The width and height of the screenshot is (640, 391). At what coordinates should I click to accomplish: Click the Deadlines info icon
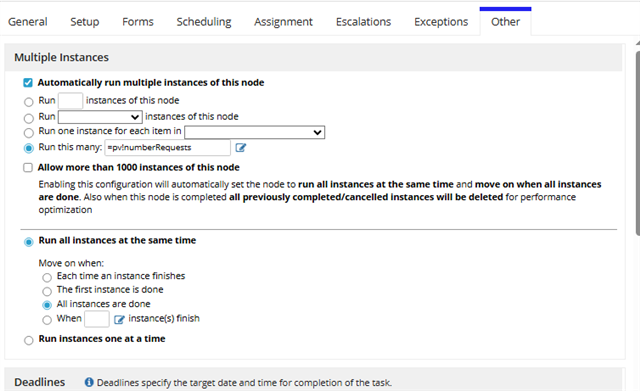point(89,382)
